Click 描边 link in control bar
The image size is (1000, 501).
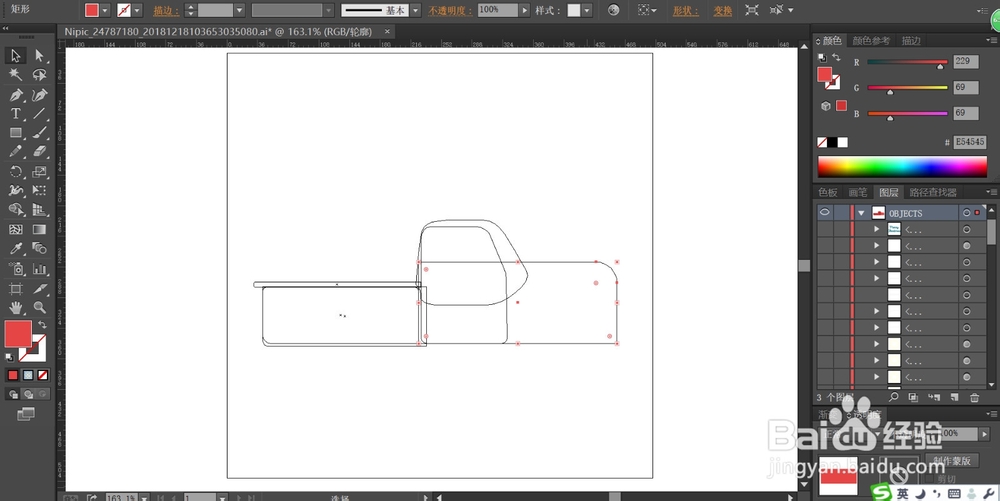click(166, 11)
